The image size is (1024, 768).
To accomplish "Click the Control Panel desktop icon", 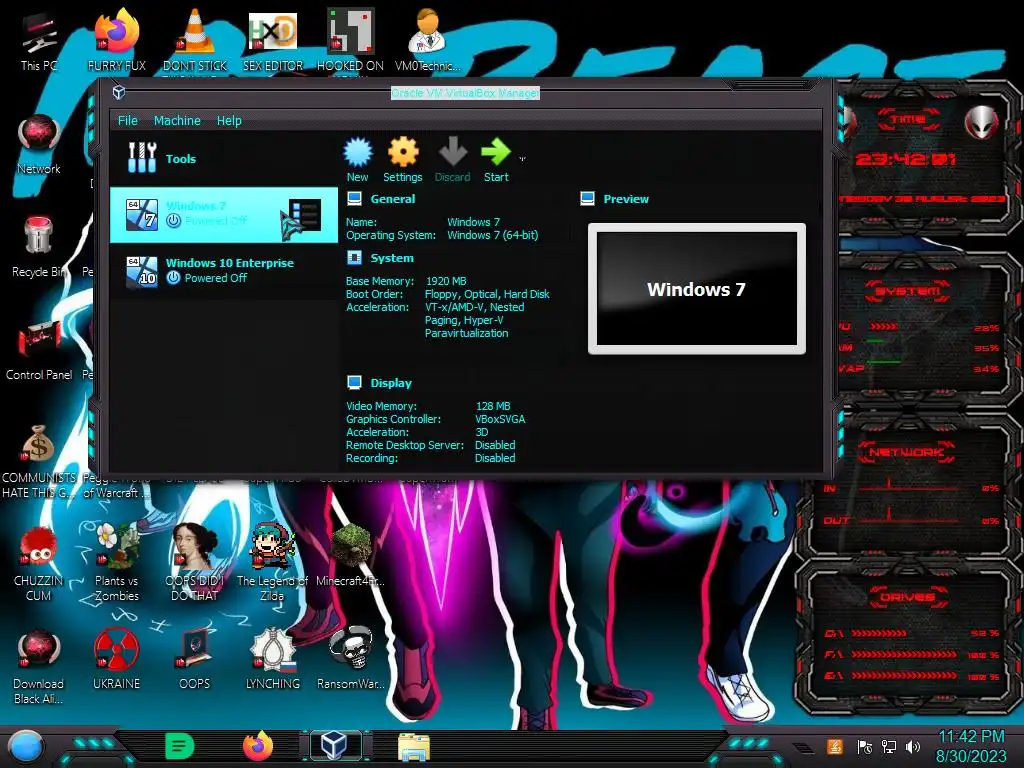I will [39, 350].
